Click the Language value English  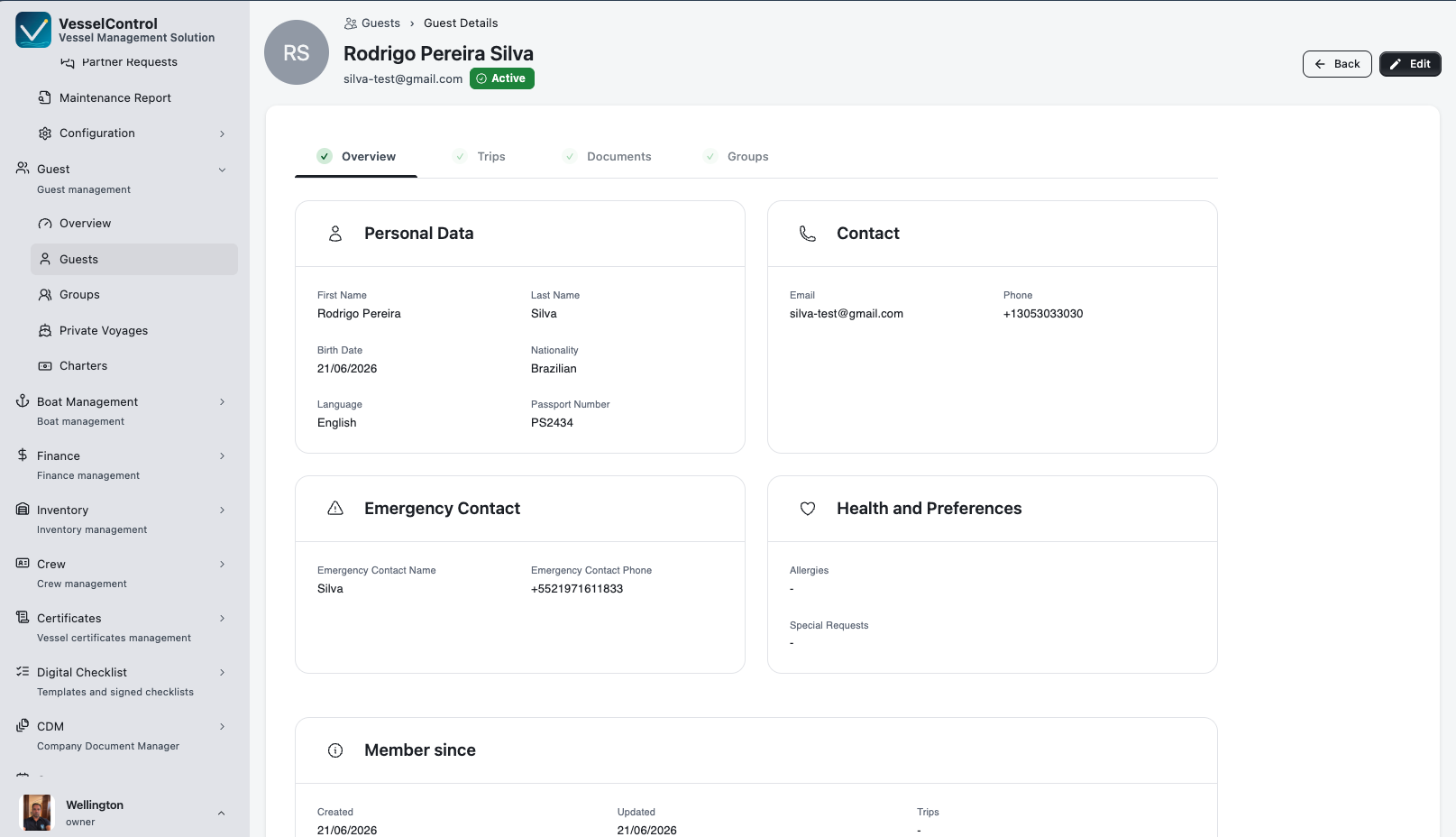tap(337, 423)
